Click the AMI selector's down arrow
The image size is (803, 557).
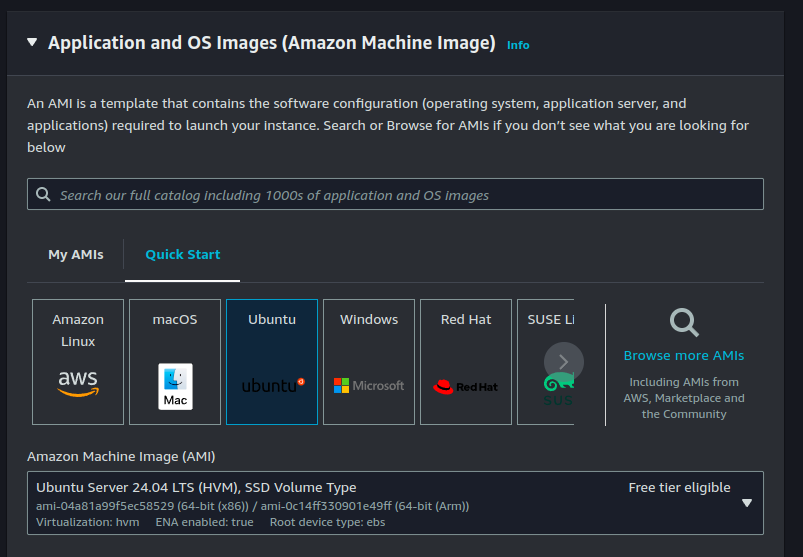click(746, 503)
